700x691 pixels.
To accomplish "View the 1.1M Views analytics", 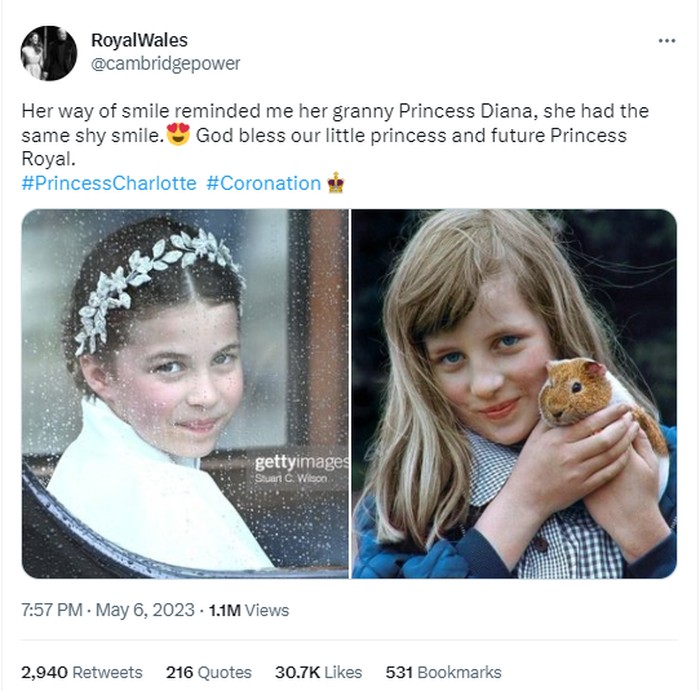I will pyautogui.click(x=250, y=610).
